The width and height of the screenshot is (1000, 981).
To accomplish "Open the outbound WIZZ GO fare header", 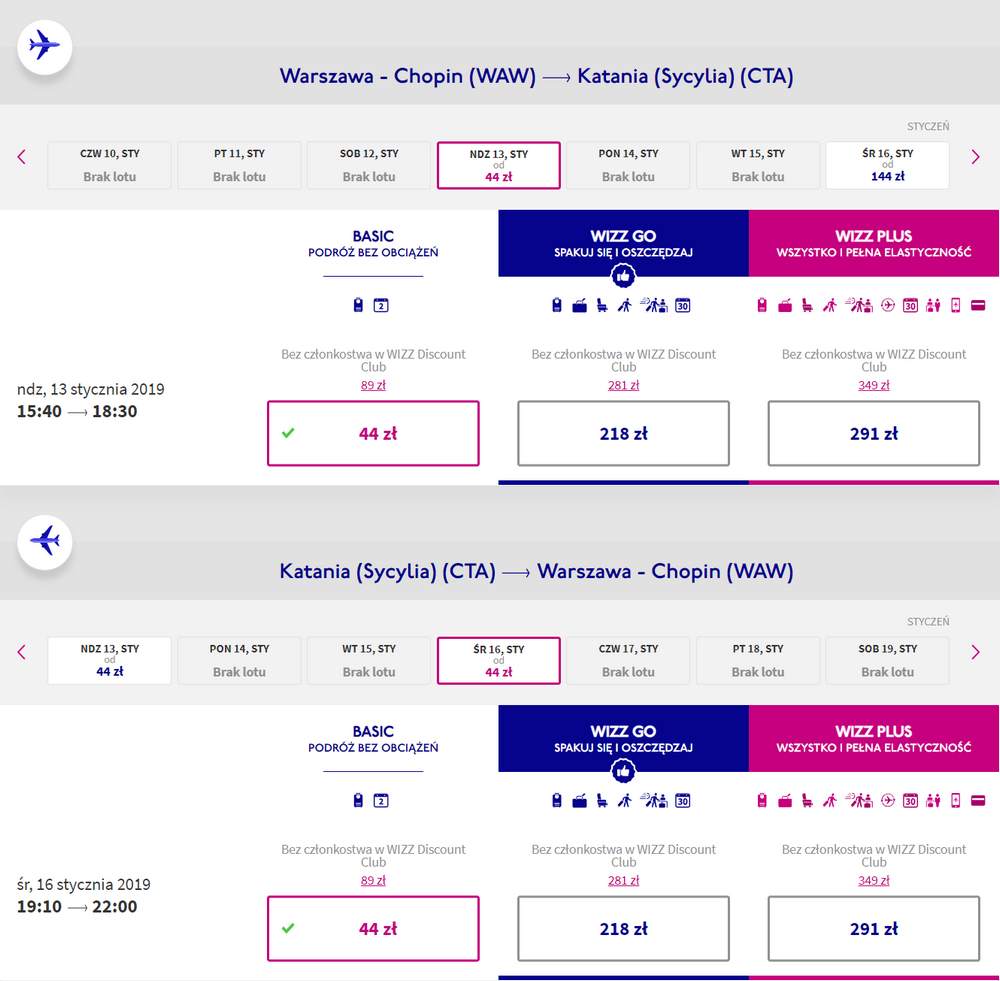I will tap(623, 243).
